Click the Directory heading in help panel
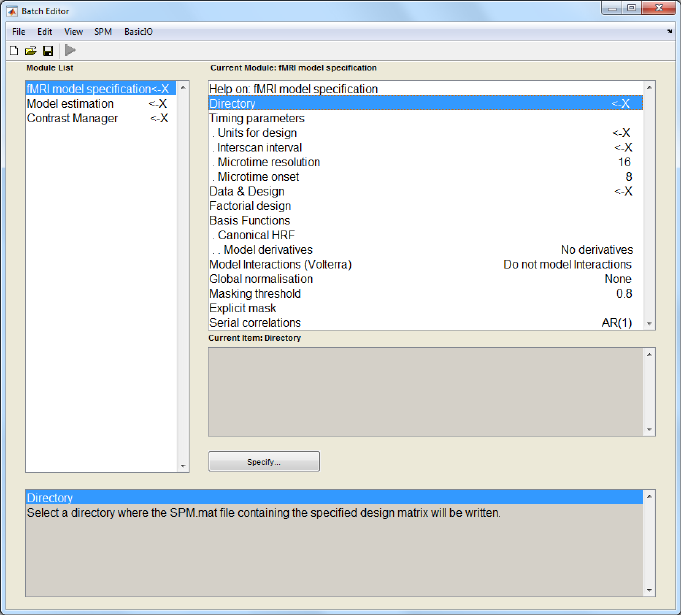 pyautogui.click(x=334, y=497)
